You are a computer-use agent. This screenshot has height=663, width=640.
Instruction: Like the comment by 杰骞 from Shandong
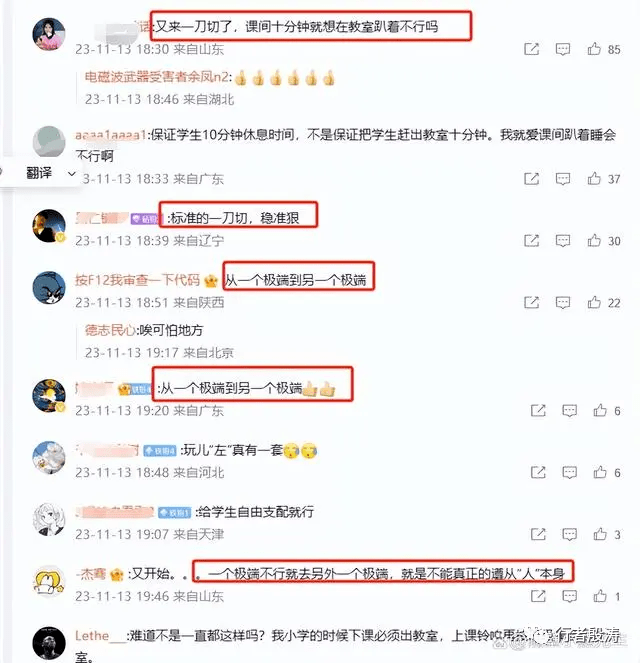tap(600, 596)
